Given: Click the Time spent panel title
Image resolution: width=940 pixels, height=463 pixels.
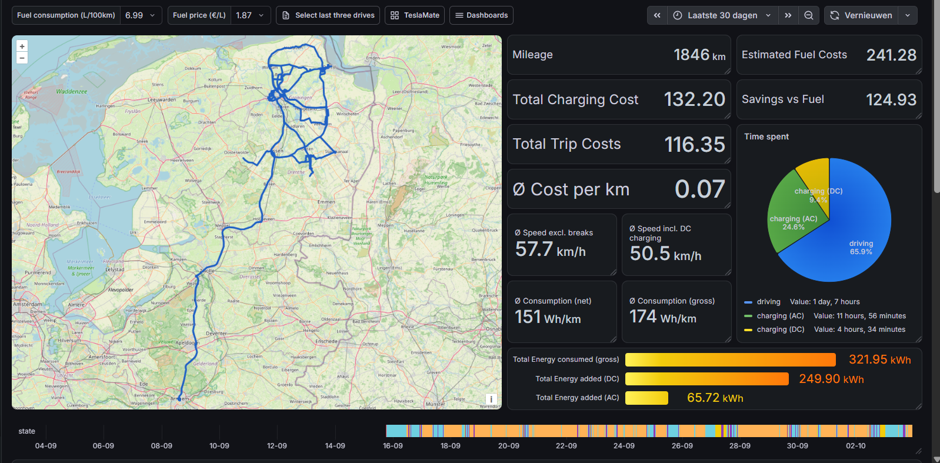Looking at the screenshot, I should point(766,137).
